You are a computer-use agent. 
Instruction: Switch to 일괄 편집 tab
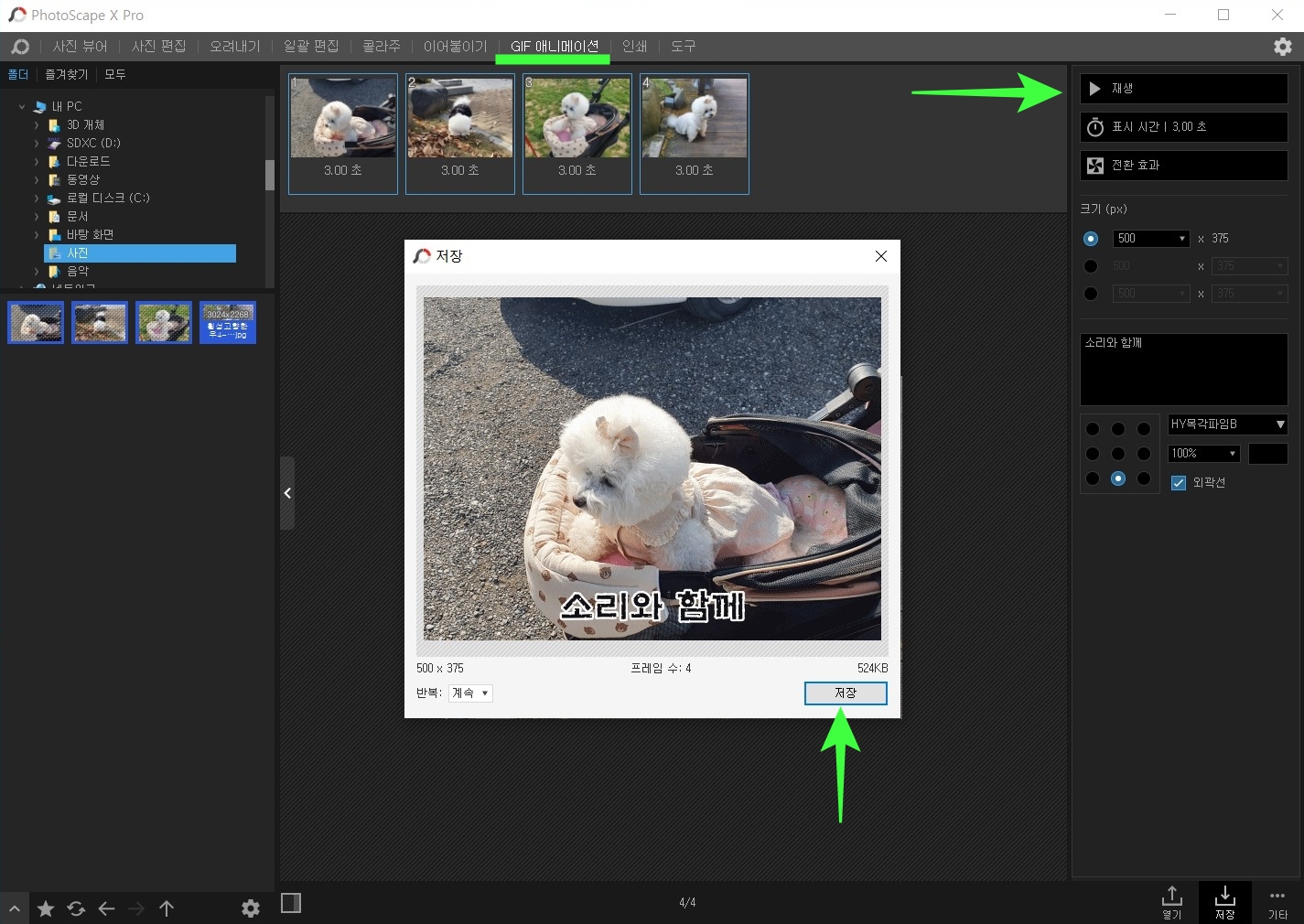311,47
